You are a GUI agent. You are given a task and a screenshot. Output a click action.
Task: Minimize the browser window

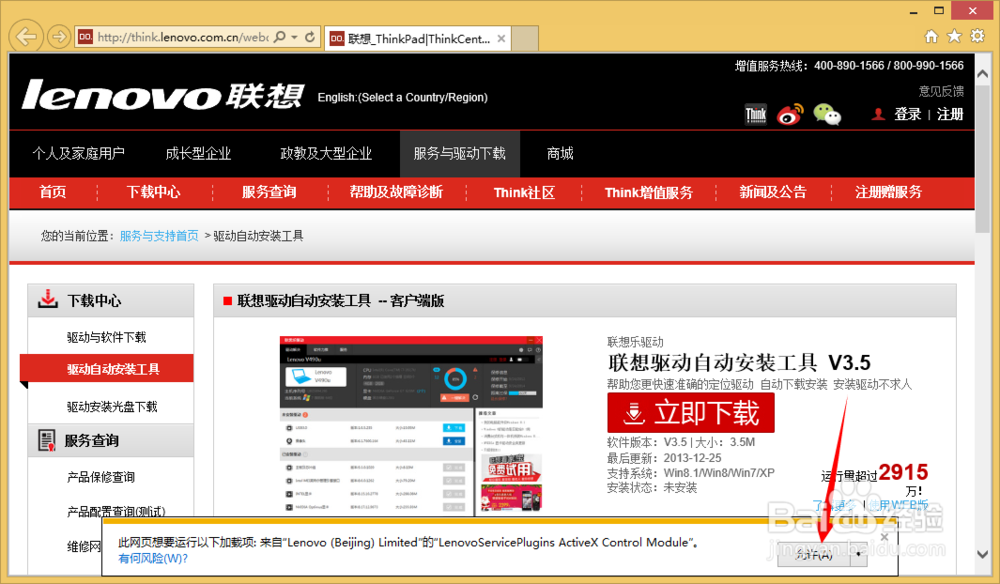(x=913, y=11)
